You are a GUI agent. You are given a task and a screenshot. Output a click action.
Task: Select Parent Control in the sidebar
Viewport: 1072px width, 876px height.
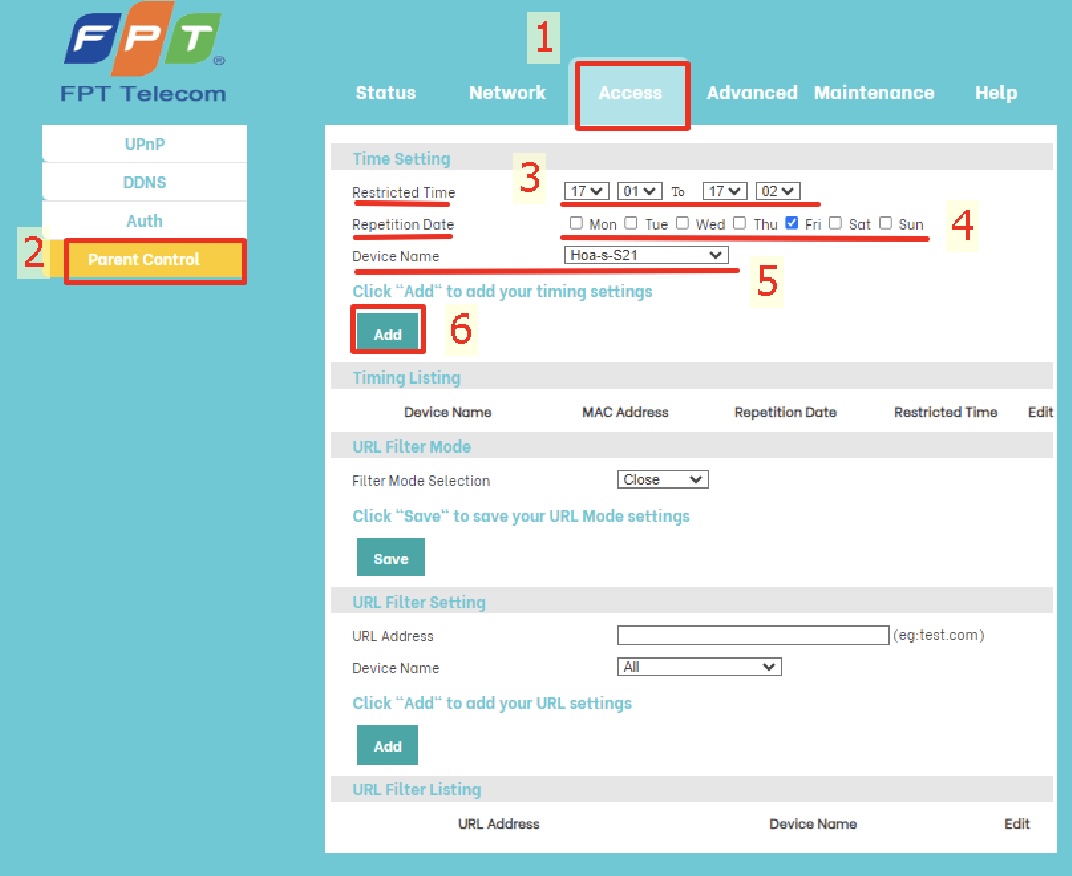(144, 260)
